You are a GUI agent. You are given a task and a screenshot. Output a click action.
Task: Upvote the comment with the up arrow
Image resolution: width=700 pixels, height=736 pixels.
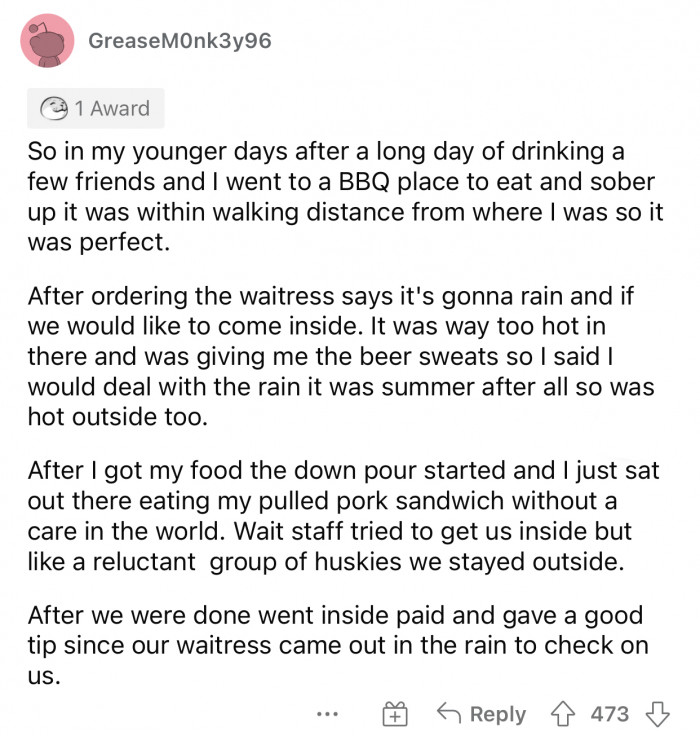tap(562, 714)
